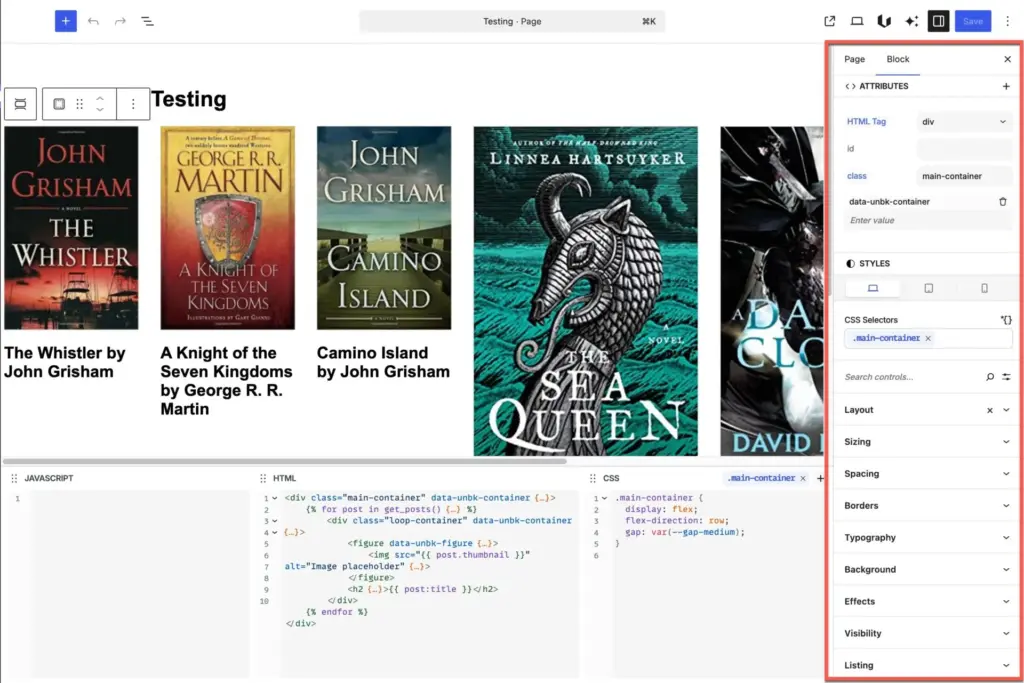Redo the last change
The width and height of the screenshot is (1024, 683).
(x=120, y=21)
